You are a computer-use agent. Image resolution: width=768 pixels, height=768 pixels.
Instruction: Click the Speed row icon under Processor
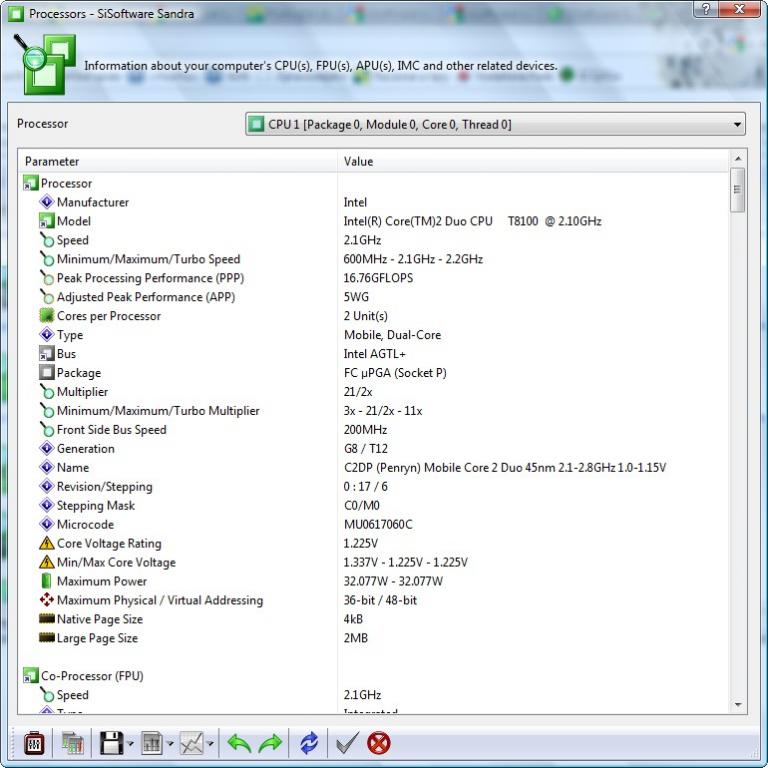point(47,240)
